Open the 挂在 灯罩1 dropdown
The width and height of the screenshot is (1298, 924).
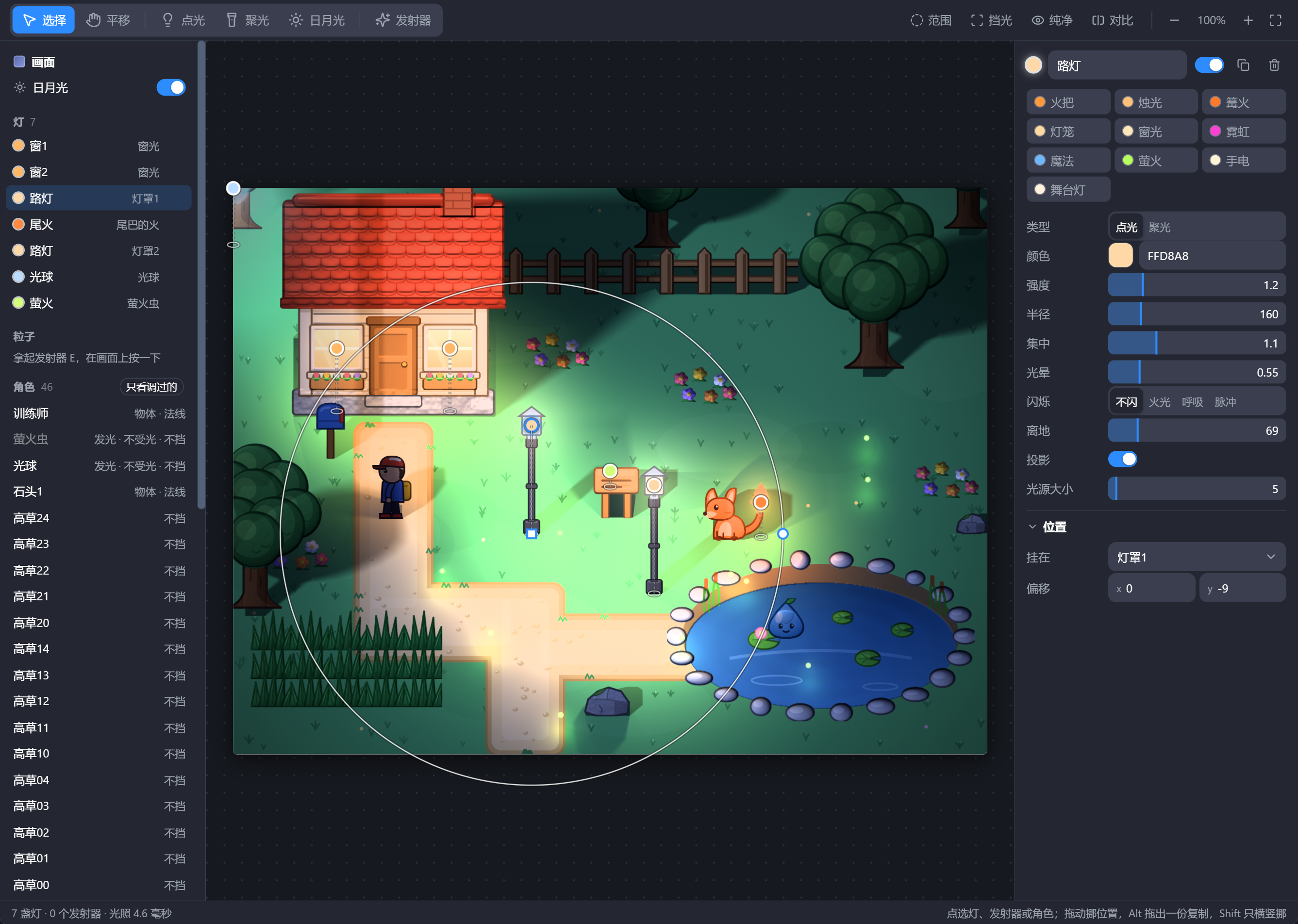click(x=1196, y=557)
